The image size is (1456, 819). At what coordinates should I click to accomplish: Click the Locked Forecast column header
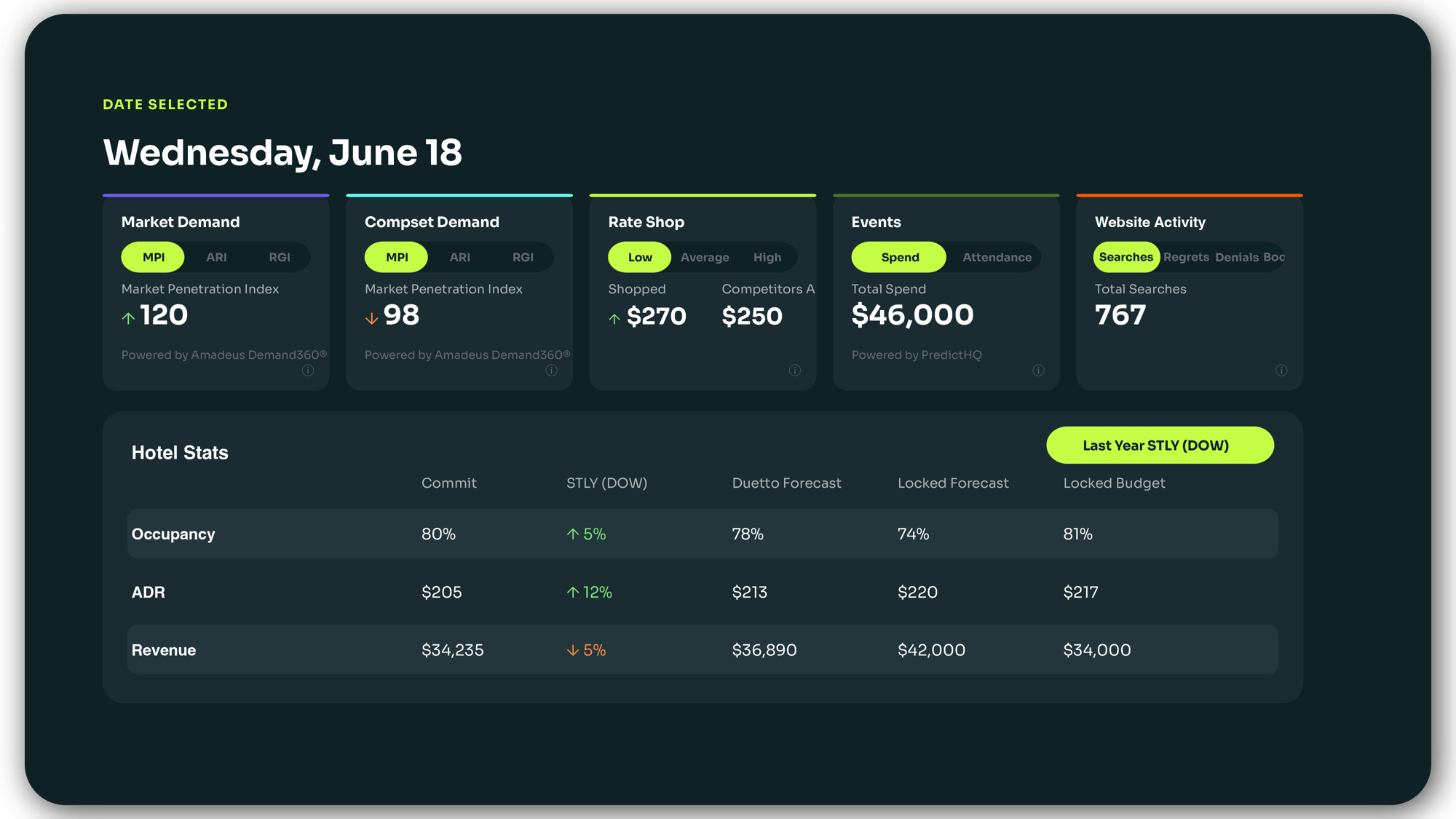pos(953,483)
